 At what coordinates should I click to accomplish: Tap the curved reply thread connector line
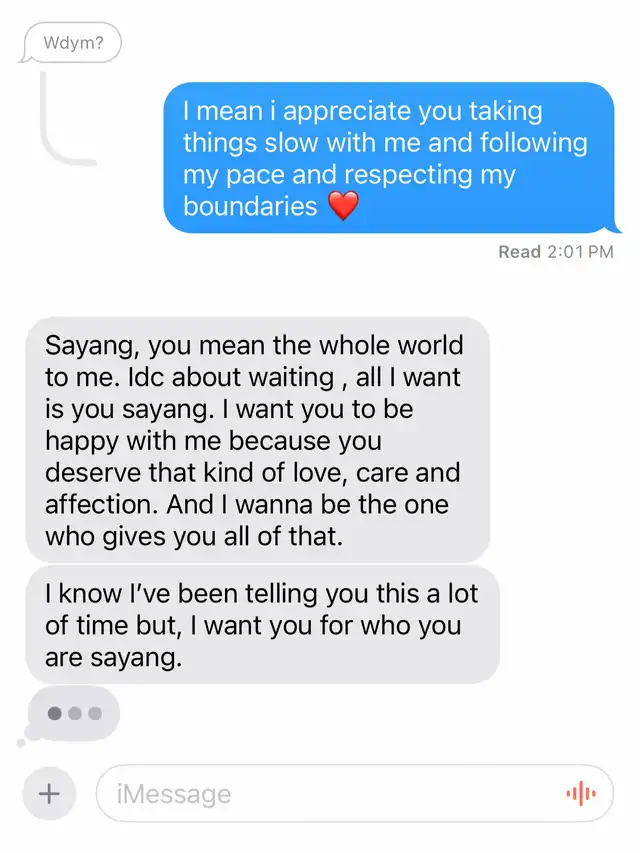click(x=63, y=119)
